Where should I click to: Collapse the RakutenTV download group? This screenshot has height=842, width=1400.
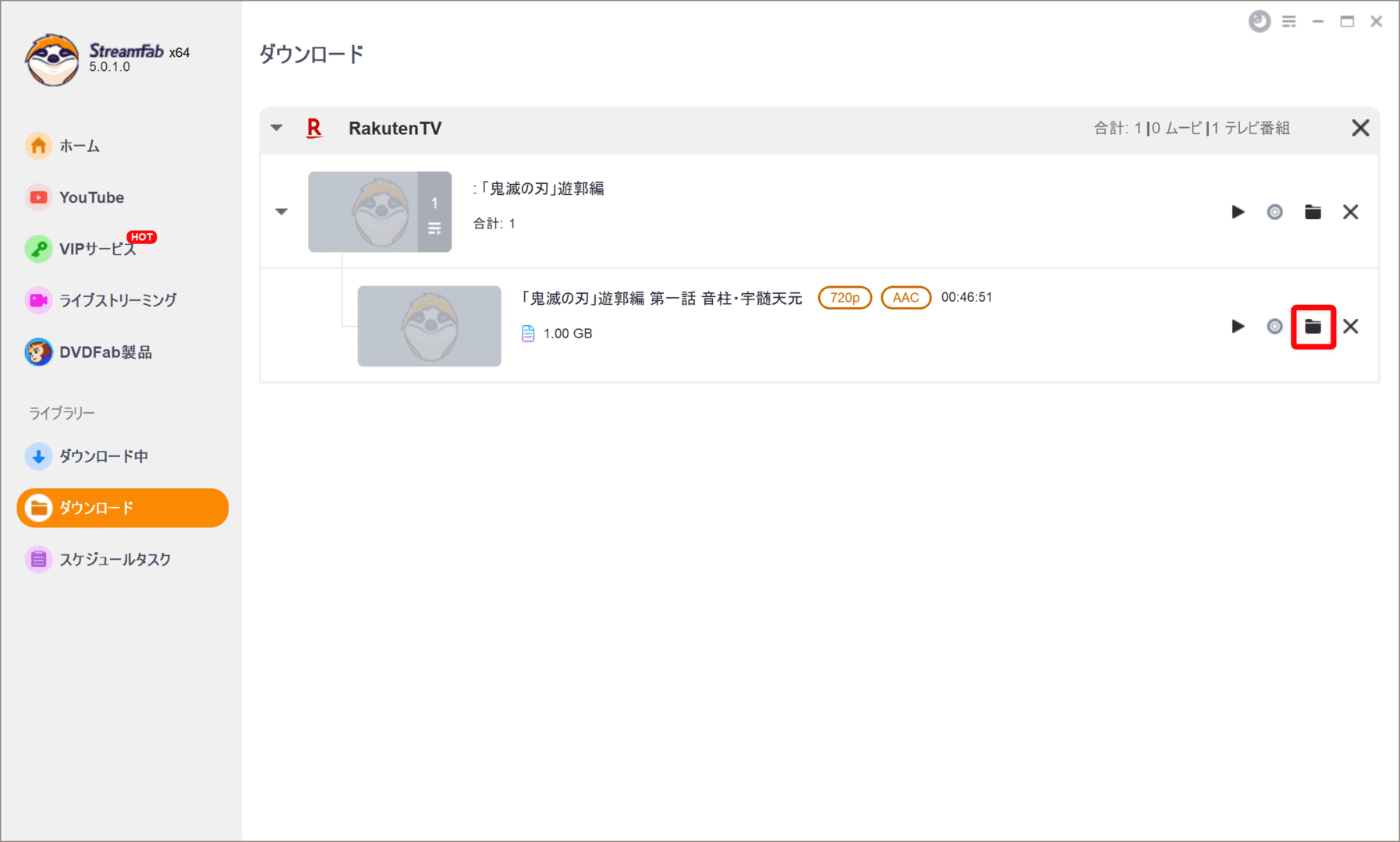pyautogui.click(x=277, y=127)
